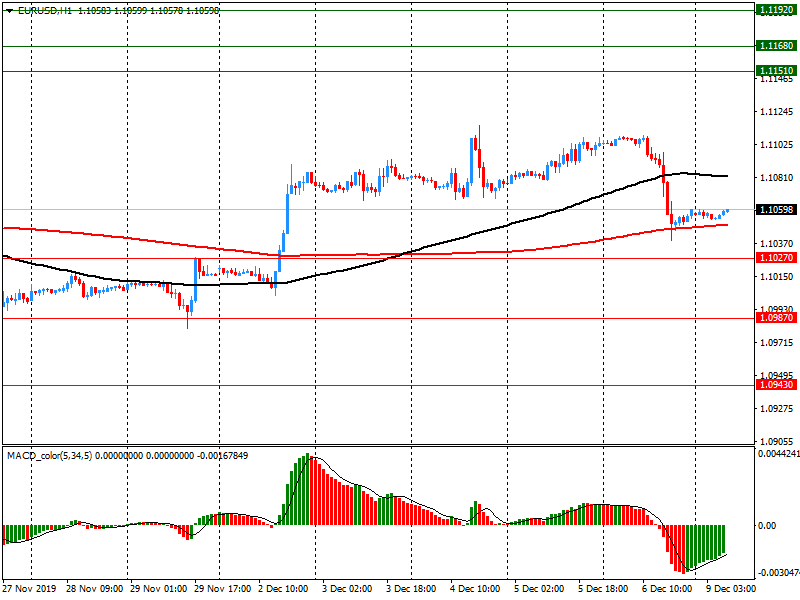
Task: Click the MACD scale top value 0.0044241
Action: click(x=779, y=454)
